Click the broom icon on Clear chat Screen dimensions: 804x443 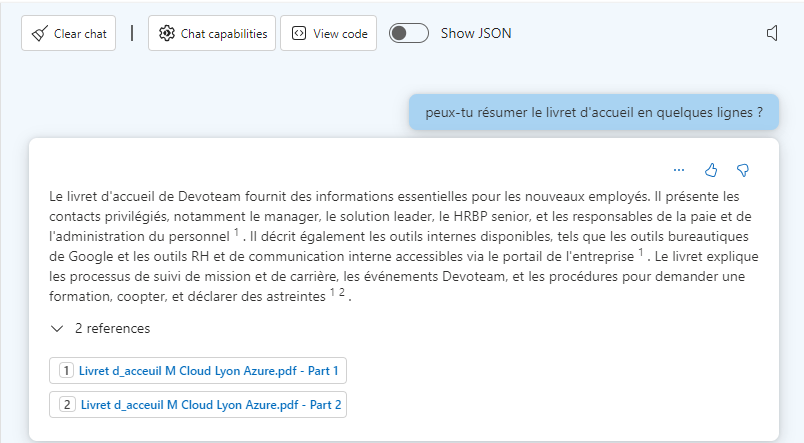[39, 33]
